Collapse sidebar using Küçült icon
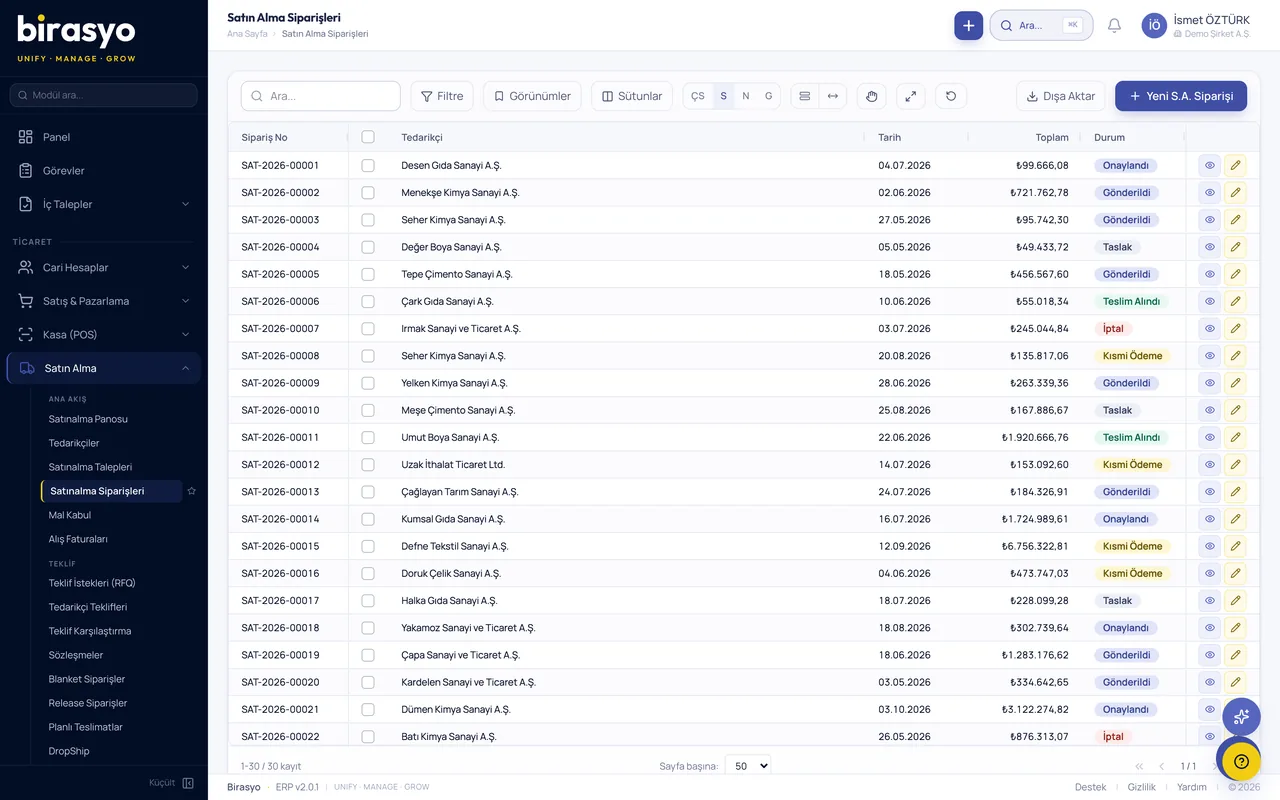 coord(188,783)
